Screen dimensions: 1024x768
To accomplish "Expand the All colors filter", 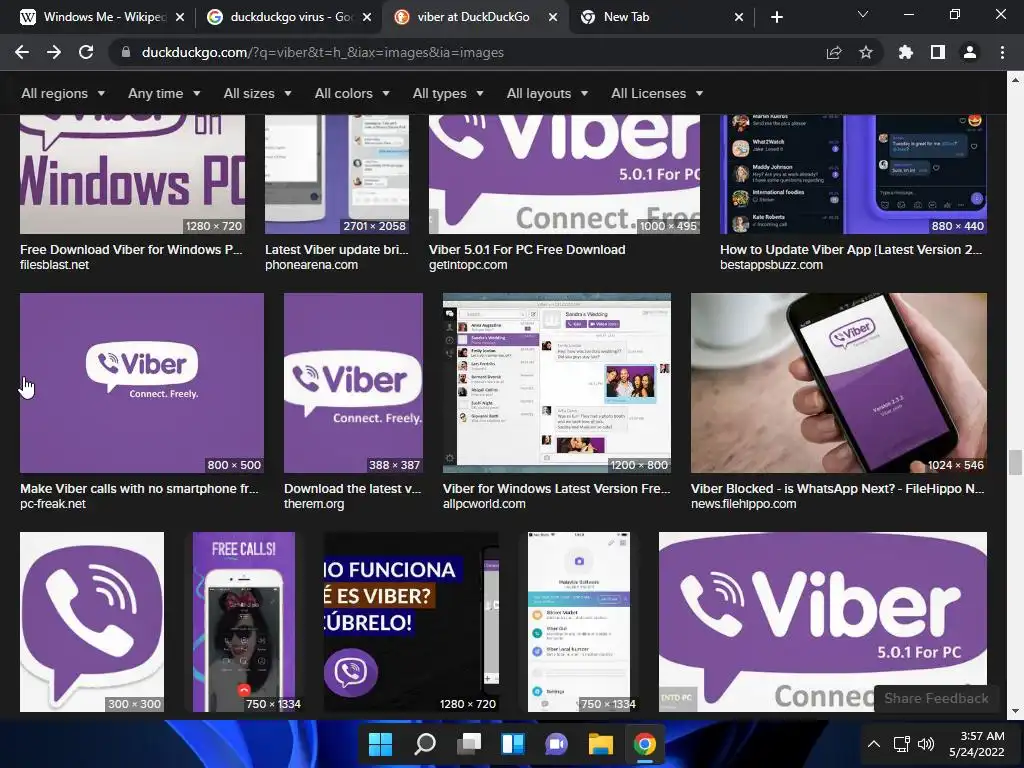I will [x=352, y=93].
